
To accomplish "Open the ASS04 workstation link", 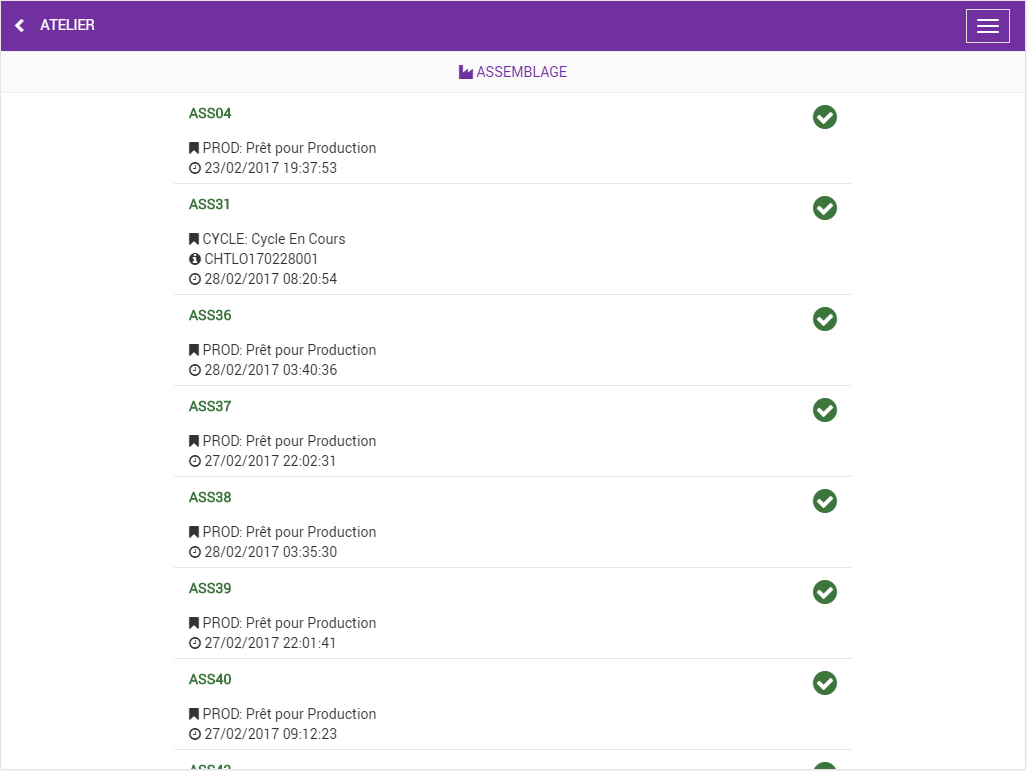I will [x=210, y=113].
